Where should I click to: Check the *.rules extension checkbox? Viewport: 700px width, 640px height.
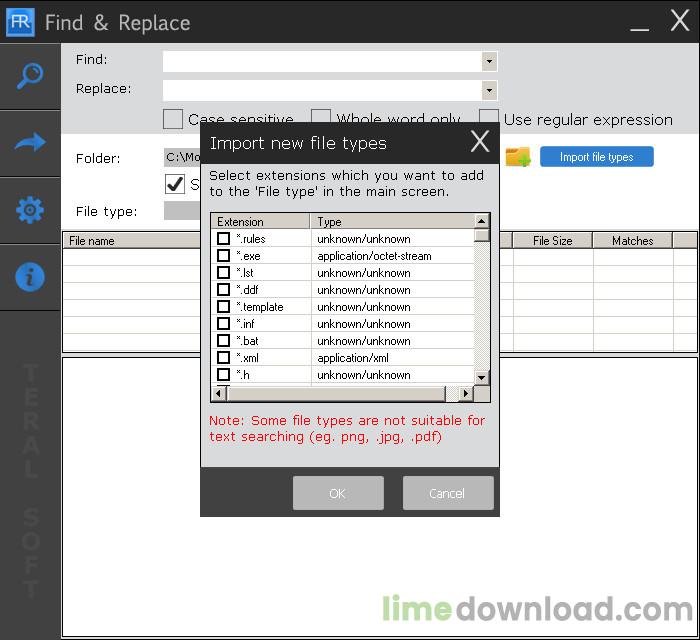point(223,238)
